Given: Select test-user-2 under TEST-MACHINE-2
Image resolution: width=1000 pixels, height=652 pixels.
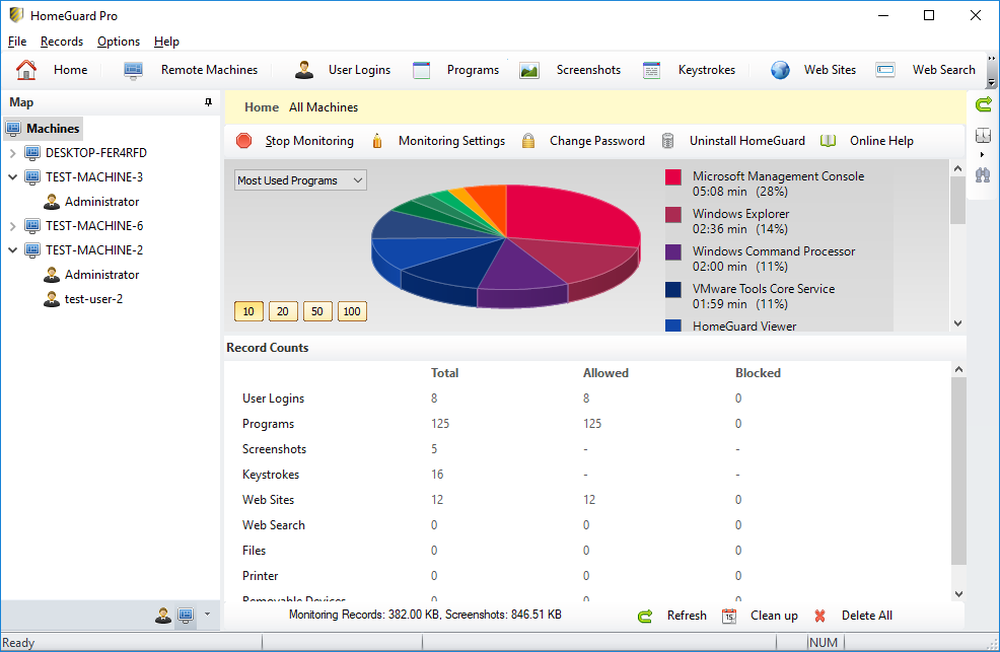Looking at the screenshot, I should [93, 299].
